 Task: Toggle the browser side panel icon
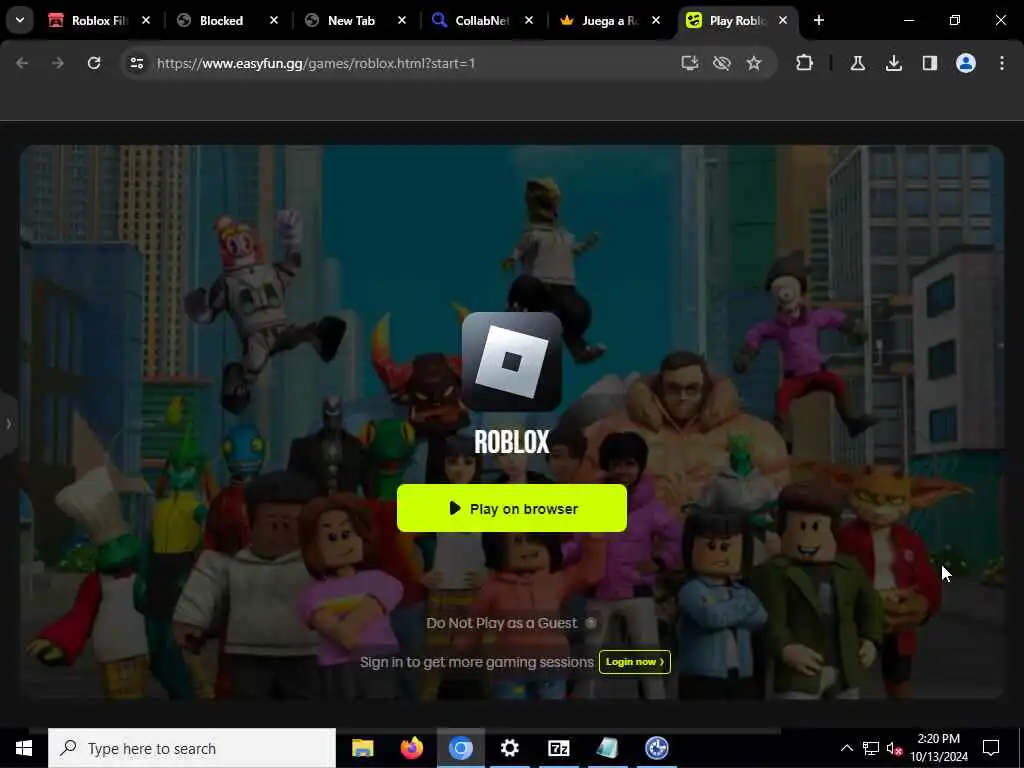click(929, 63)
